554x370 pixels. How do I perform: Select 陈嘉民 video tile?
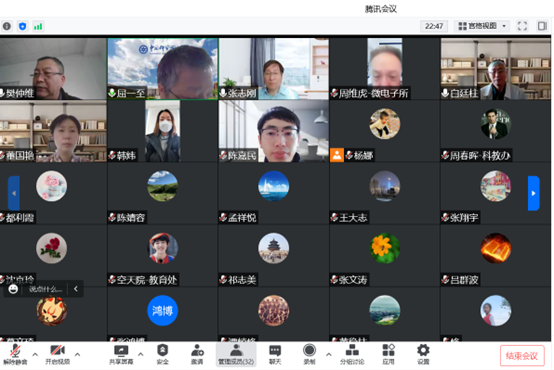coord(273,131)
